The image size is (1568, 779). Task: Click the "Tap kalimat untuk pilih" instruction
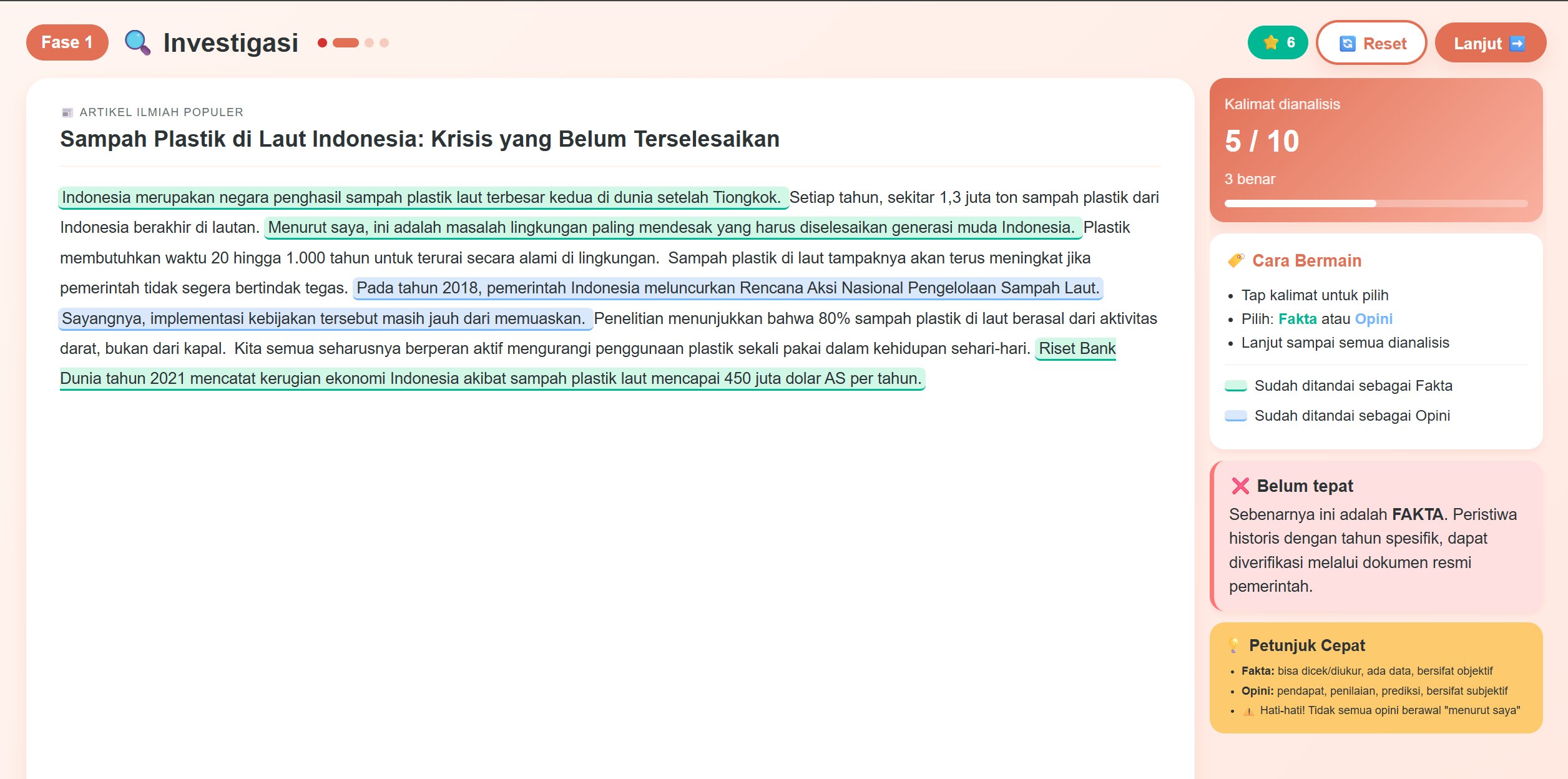(x=1315, y=295)
